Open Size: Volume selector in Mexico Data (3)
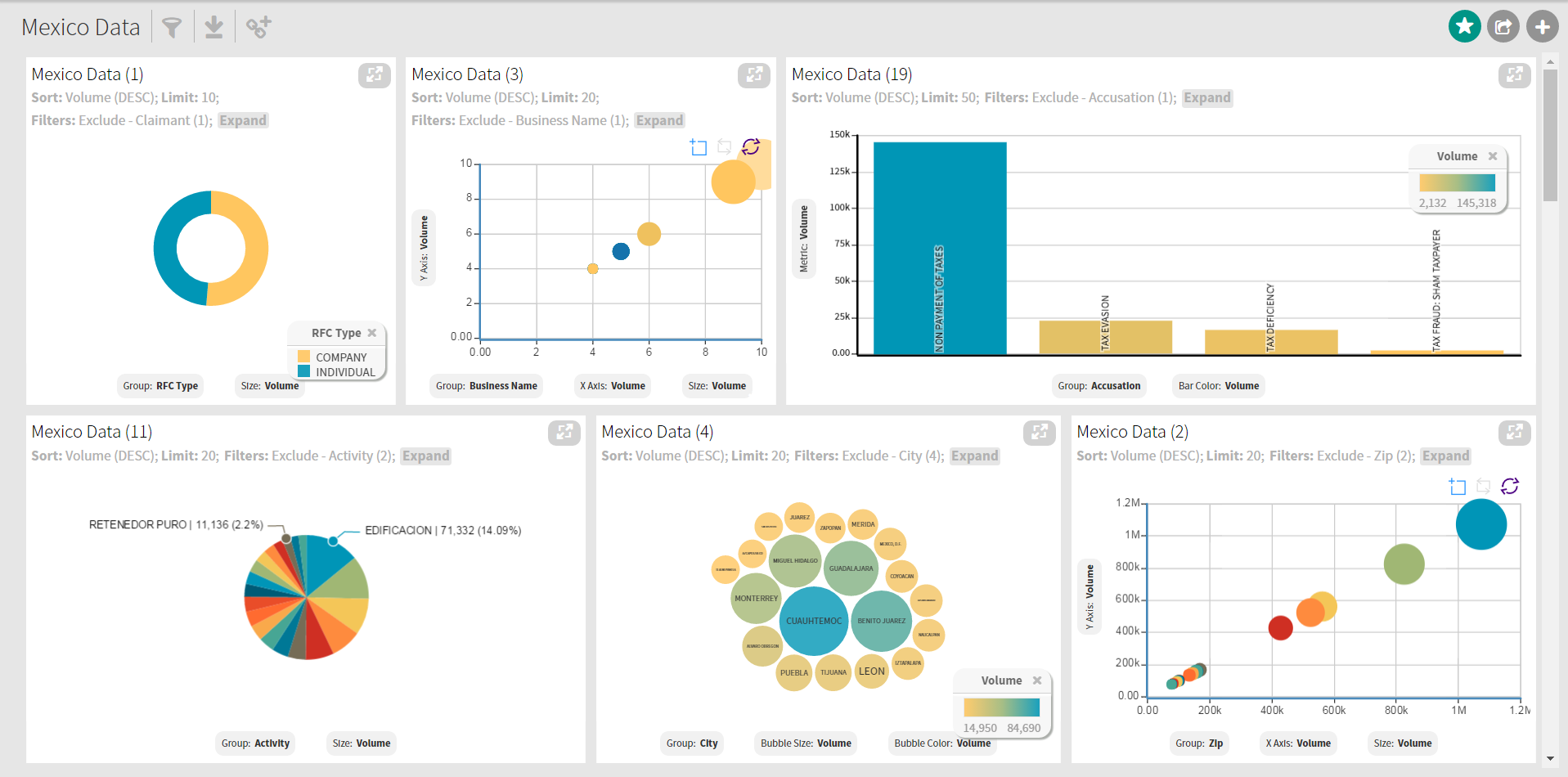Screen dimensions: 1568x777 [x=717, y=386]
